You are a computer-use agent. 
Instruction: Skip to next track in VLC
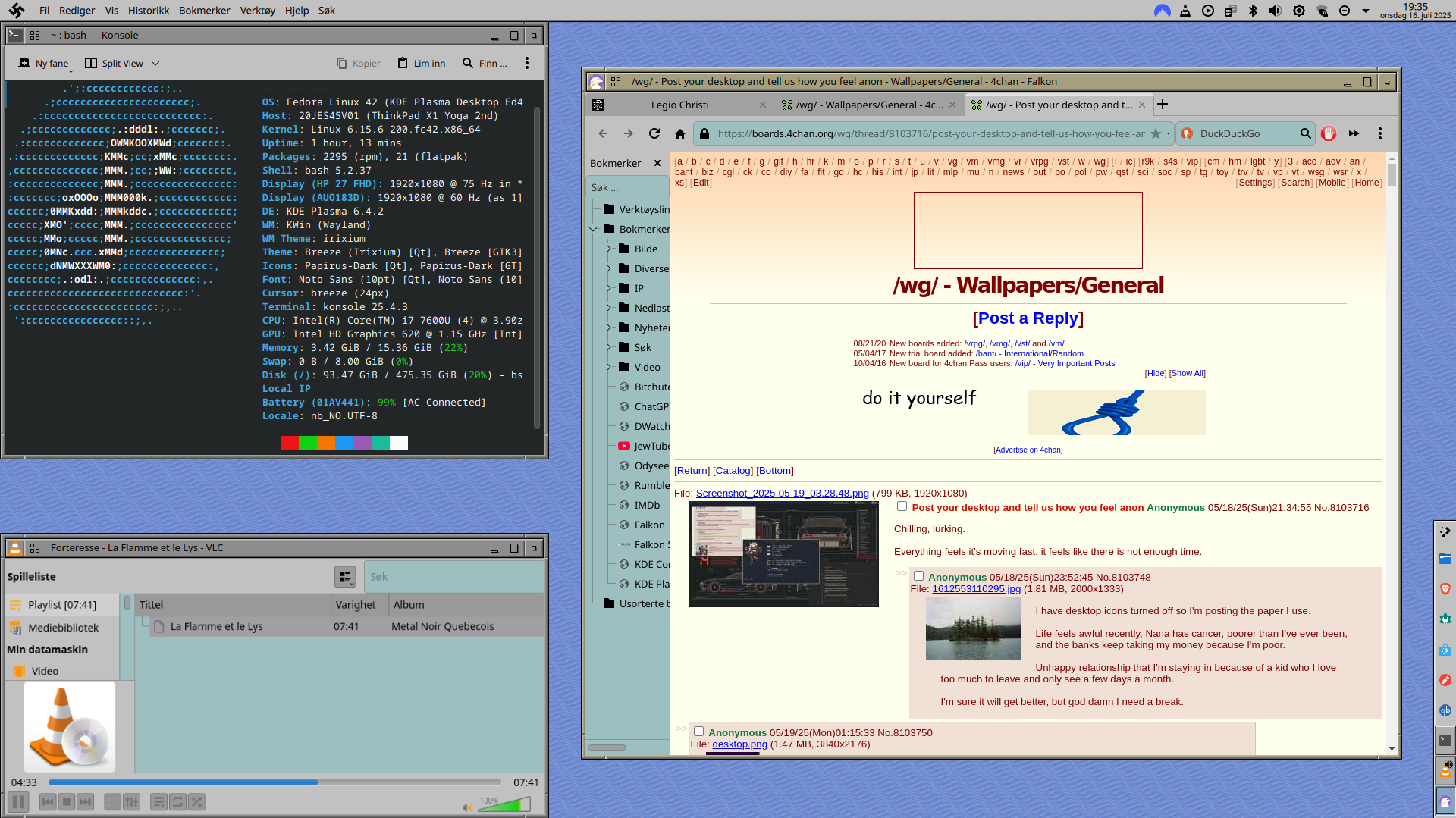click(85, 802)
